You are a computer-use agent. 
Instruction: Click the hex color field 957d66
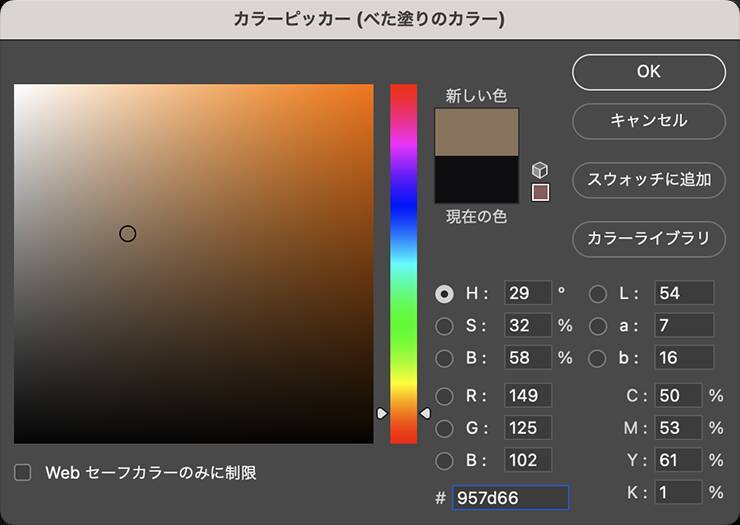[x=510, y=497]
